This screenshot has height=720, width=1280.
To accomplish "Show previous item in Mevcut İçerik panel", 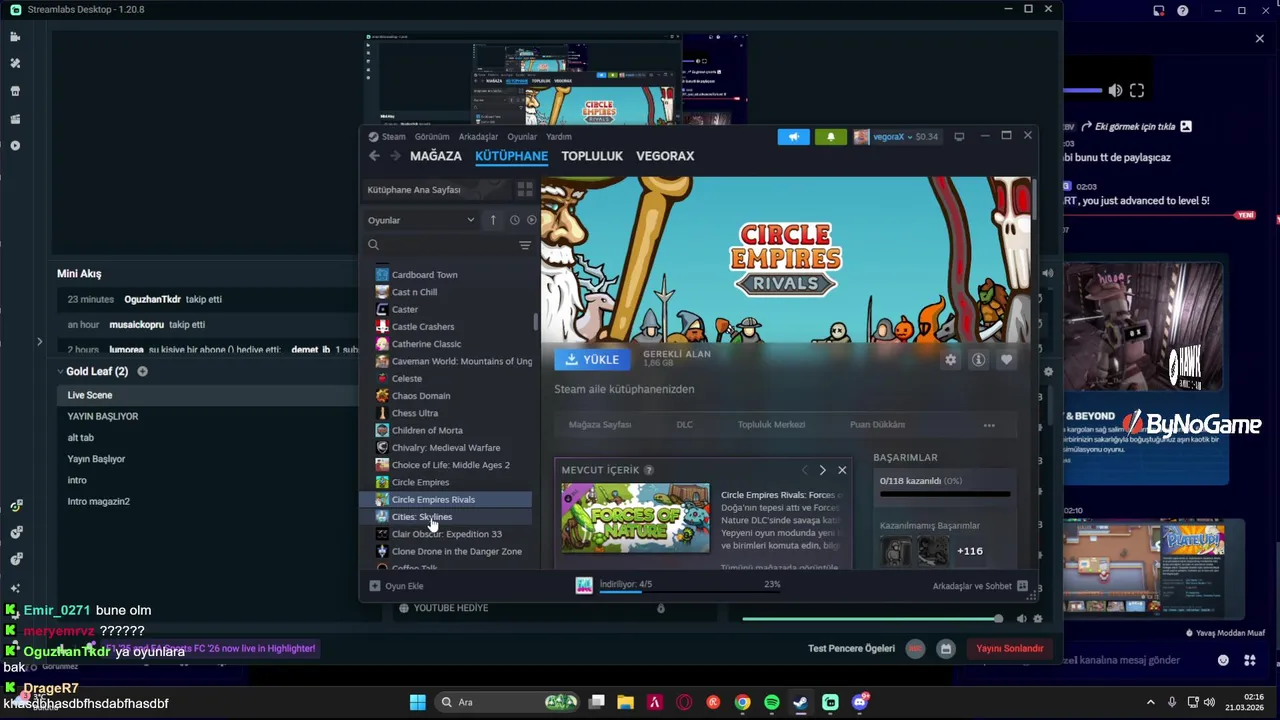I will [x=804, y=470].
